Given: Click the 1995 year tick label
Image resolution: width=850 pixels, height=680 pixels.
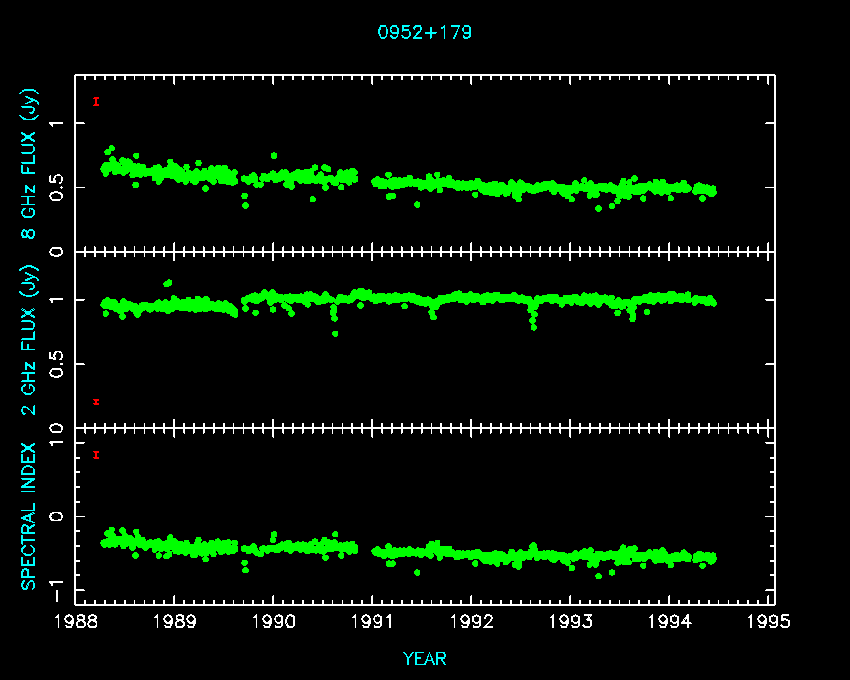Looking at the screenshot, I should [769, 622].
